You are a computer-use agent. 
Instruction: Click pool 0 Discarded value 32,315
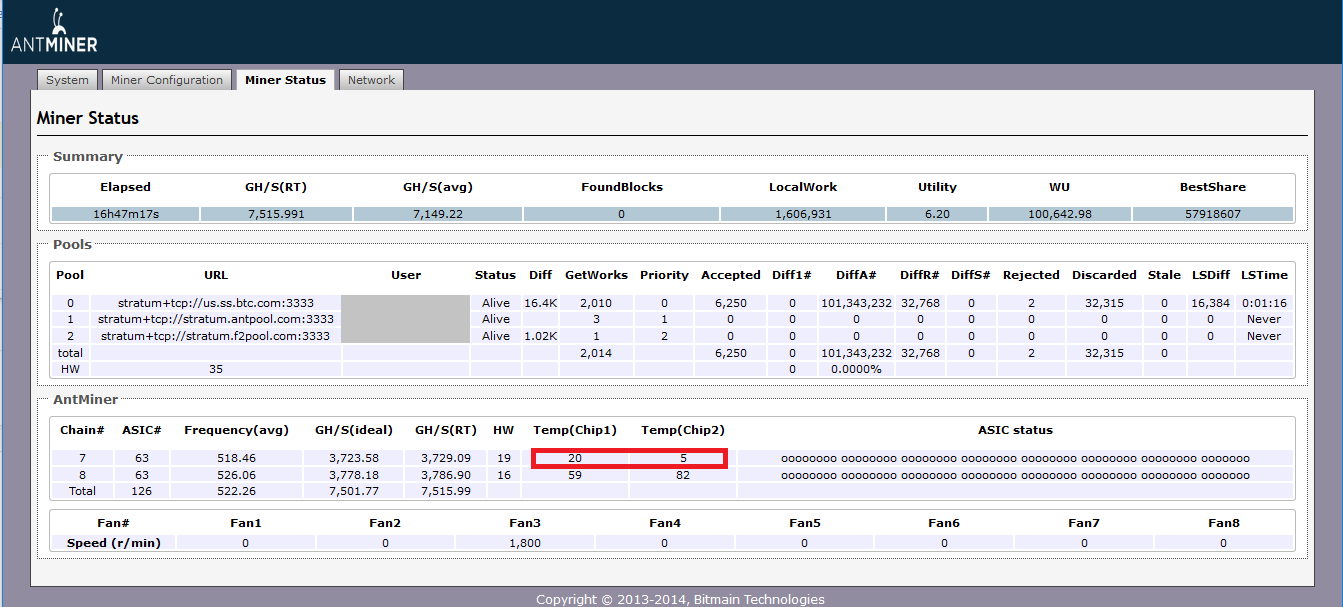1104,302
